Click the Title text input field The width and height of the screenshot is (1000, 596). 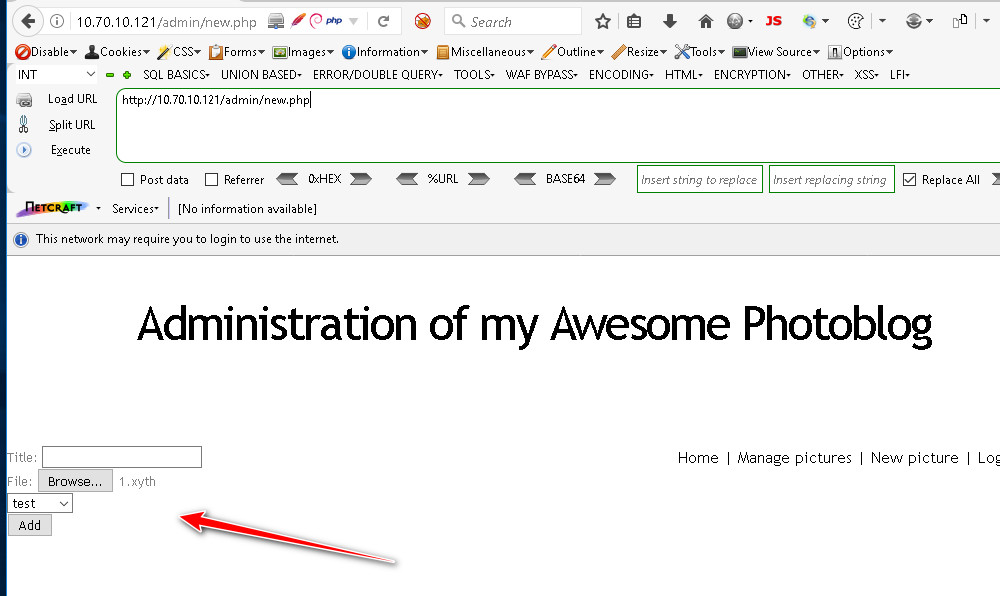pos(122,458)
